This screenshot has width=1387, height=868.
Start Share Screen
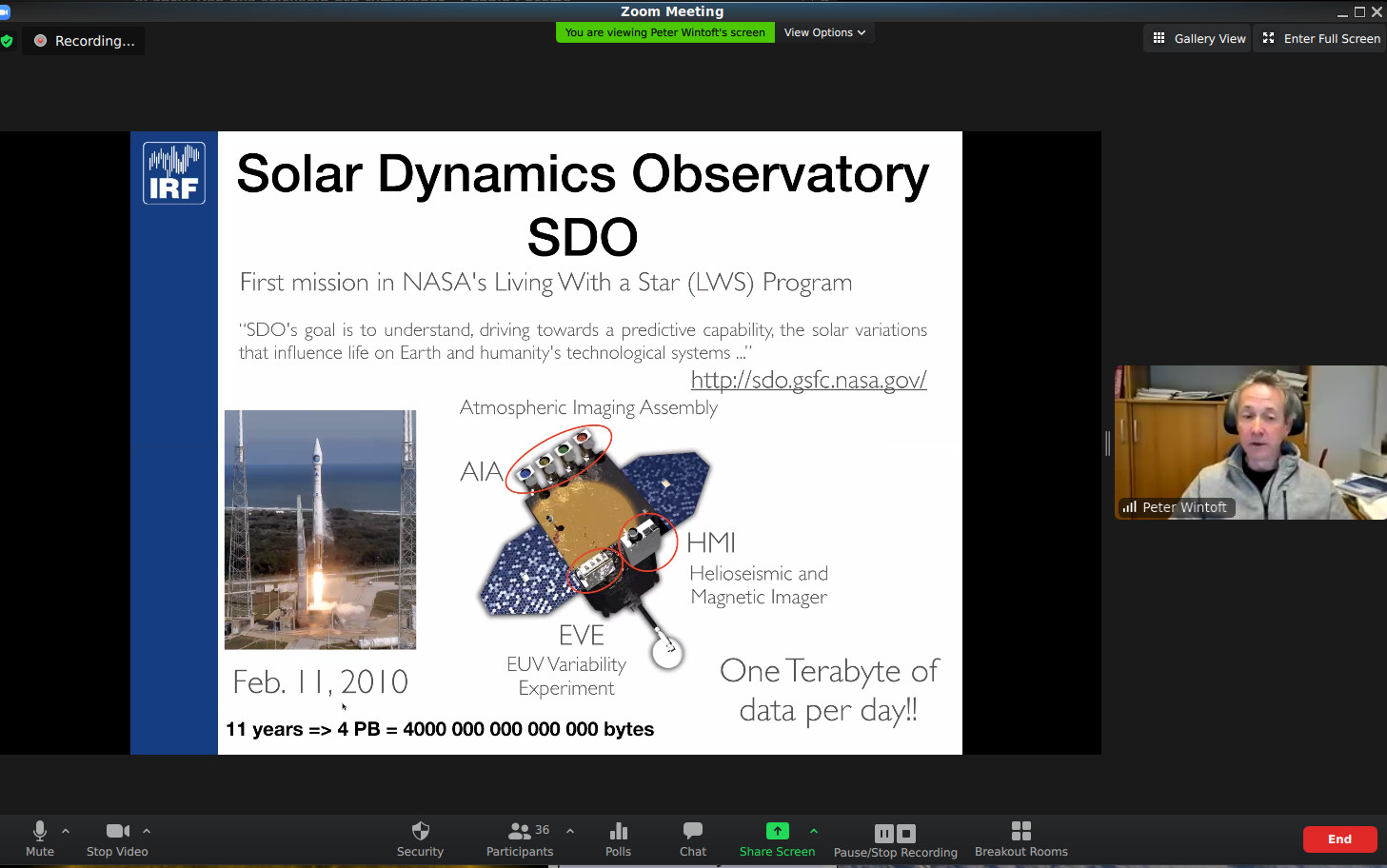pos(777,839)
